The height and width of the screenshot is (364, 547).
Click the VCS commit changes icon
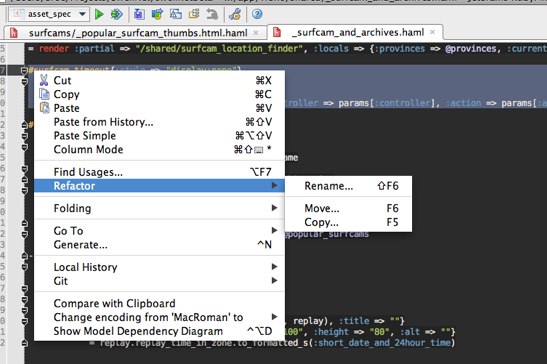157,14
